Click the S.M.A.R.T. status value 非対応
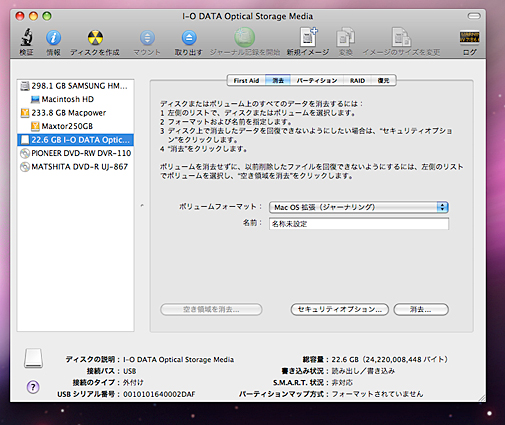 (x=342, y=382)
